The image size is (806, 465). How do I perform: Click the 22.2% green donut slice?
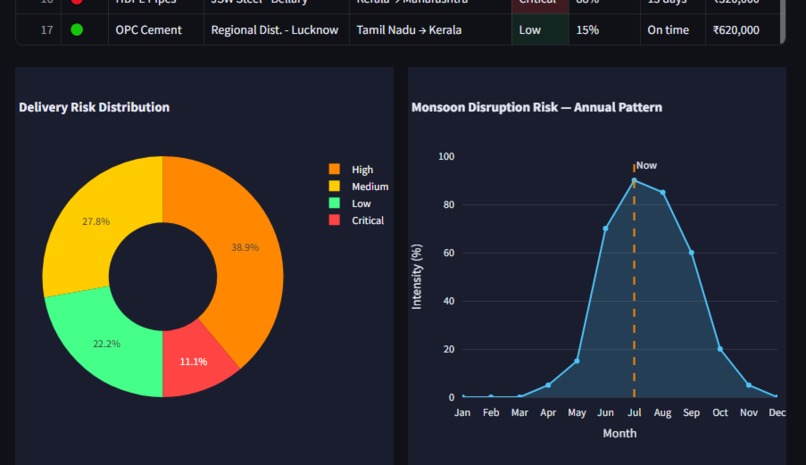click(106, 344)
